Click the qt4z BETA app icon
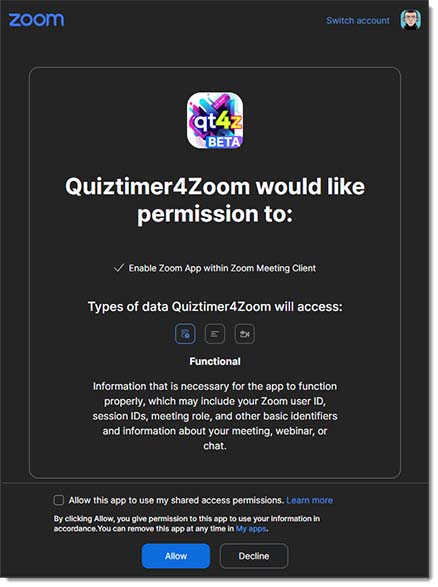 tap(215, 121)
